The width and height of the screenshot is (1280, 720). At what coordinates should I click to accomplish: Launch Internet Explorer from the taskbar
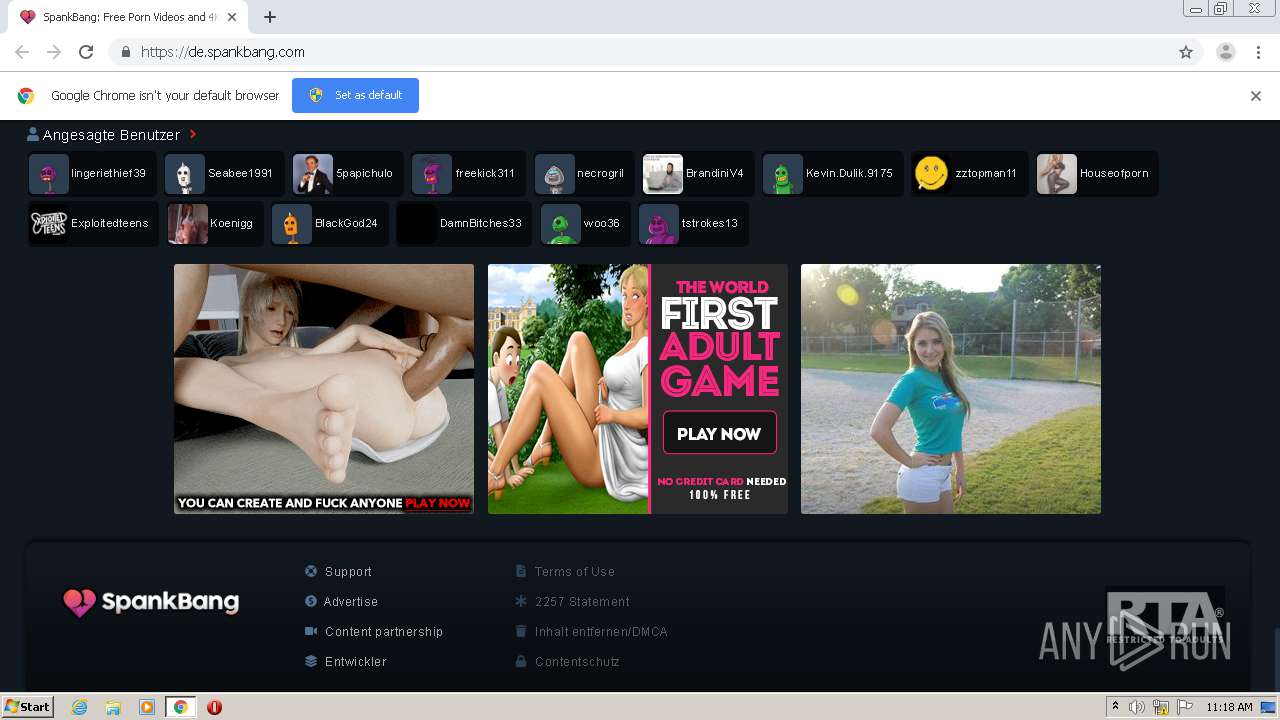click(x=80, y=707)
